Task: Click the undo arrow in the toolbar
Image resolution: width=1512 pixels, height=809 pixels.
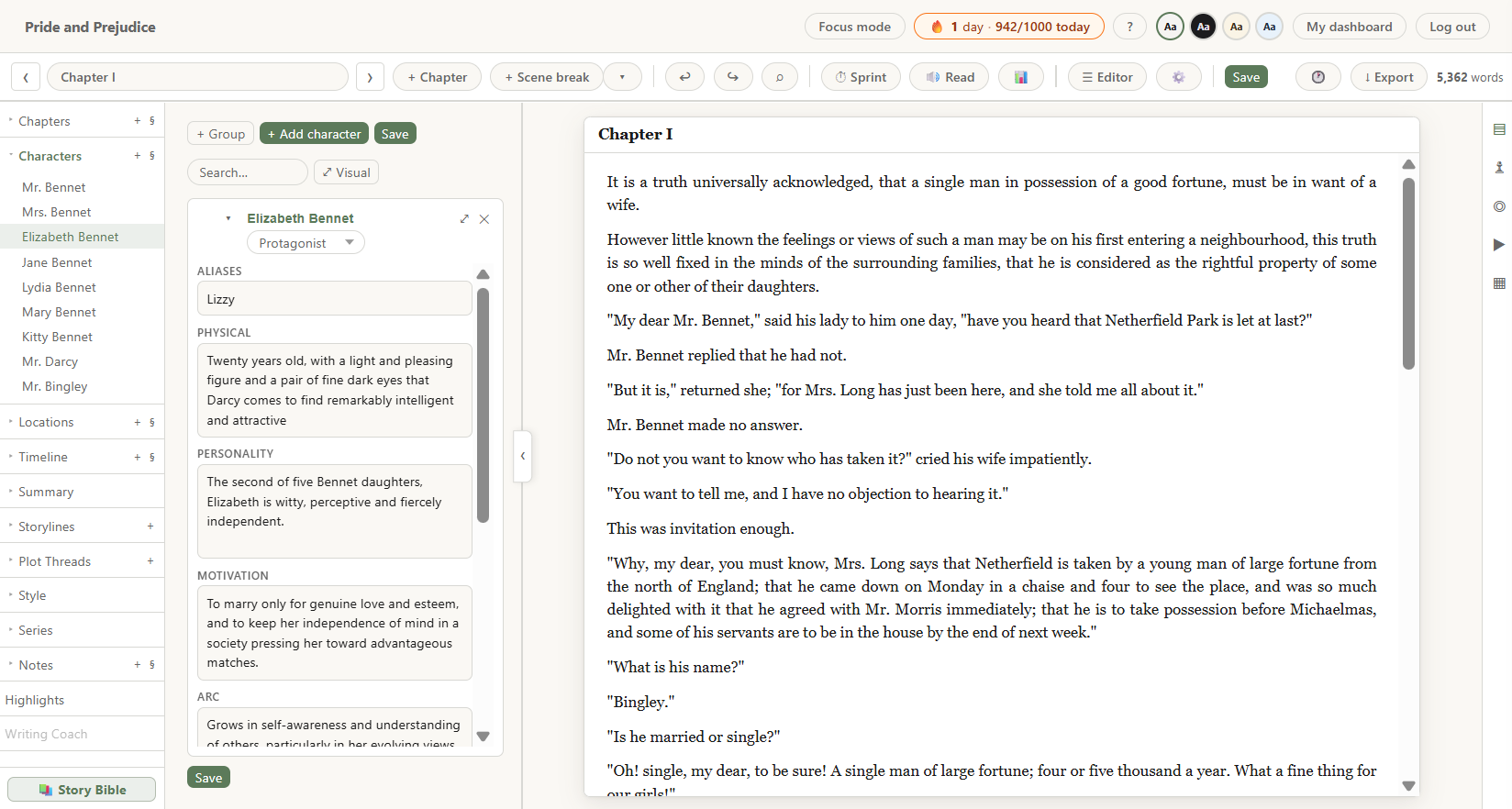Action: (684, 77)
